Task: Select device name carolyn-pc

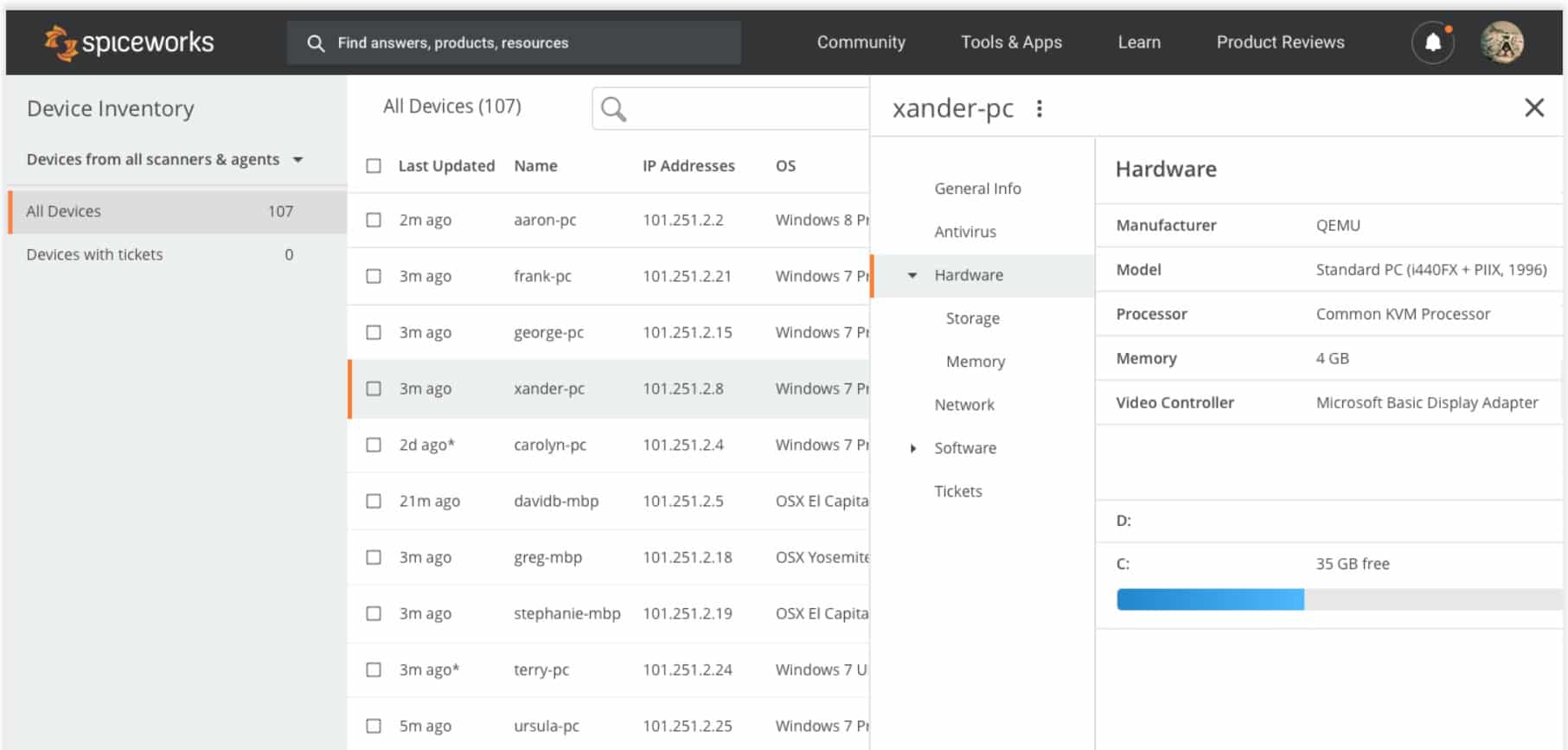Action: 550,445
